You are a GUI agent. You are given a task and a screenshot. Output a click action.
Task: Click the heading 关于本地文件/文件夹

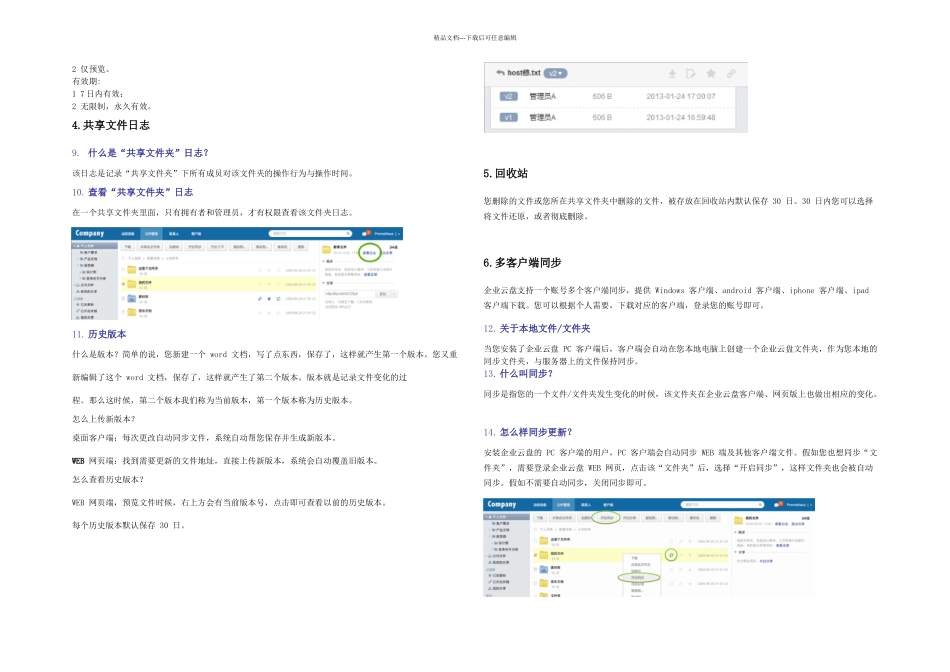[545, 328]
